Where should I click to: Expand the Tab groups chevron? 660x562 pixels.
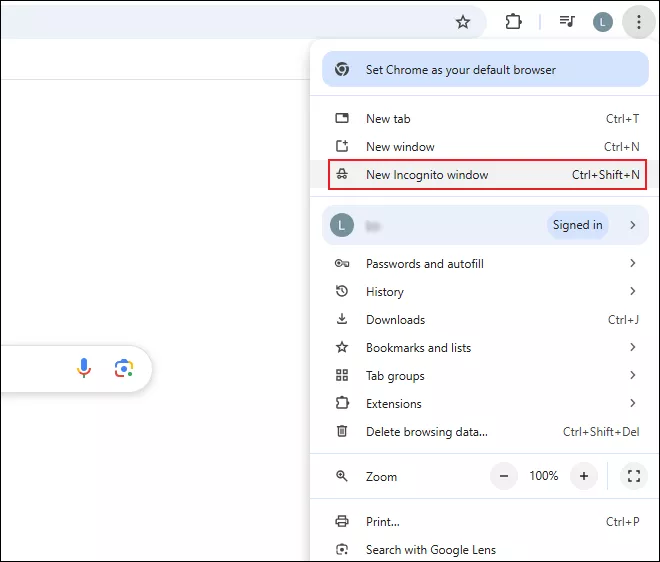[x=633, y=375]
